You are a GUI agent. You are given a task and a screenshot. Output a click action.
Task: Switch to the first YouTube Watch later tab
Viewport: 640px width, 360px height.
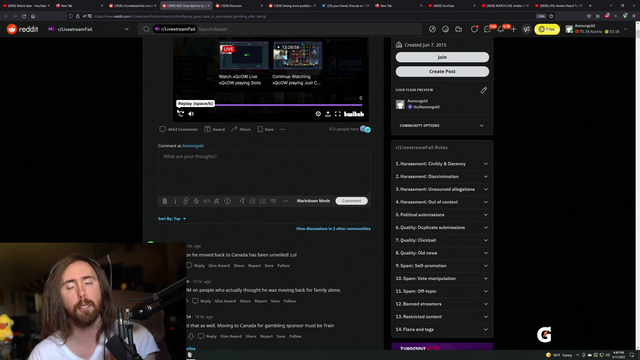26,6
